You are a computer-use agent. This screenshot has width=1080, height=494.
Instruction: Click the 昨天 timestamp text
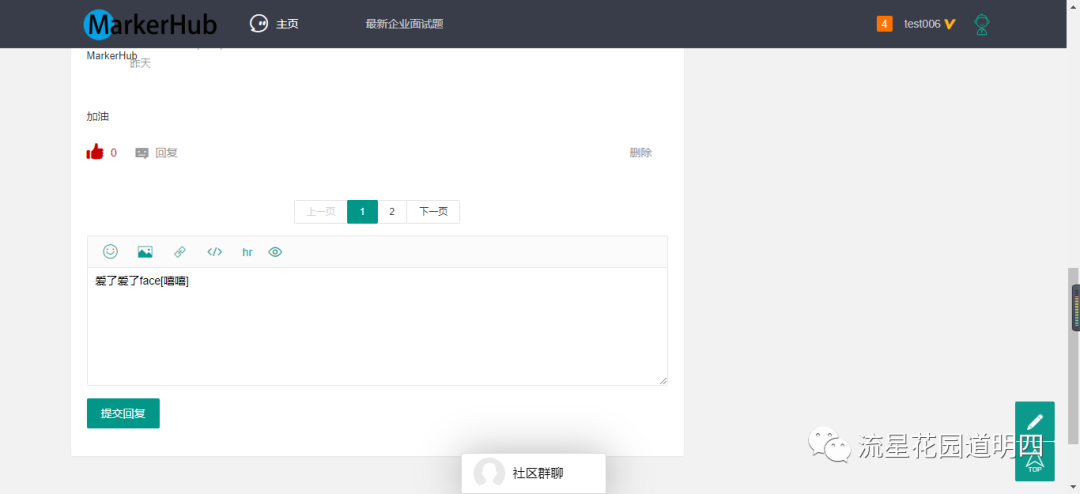140,63
